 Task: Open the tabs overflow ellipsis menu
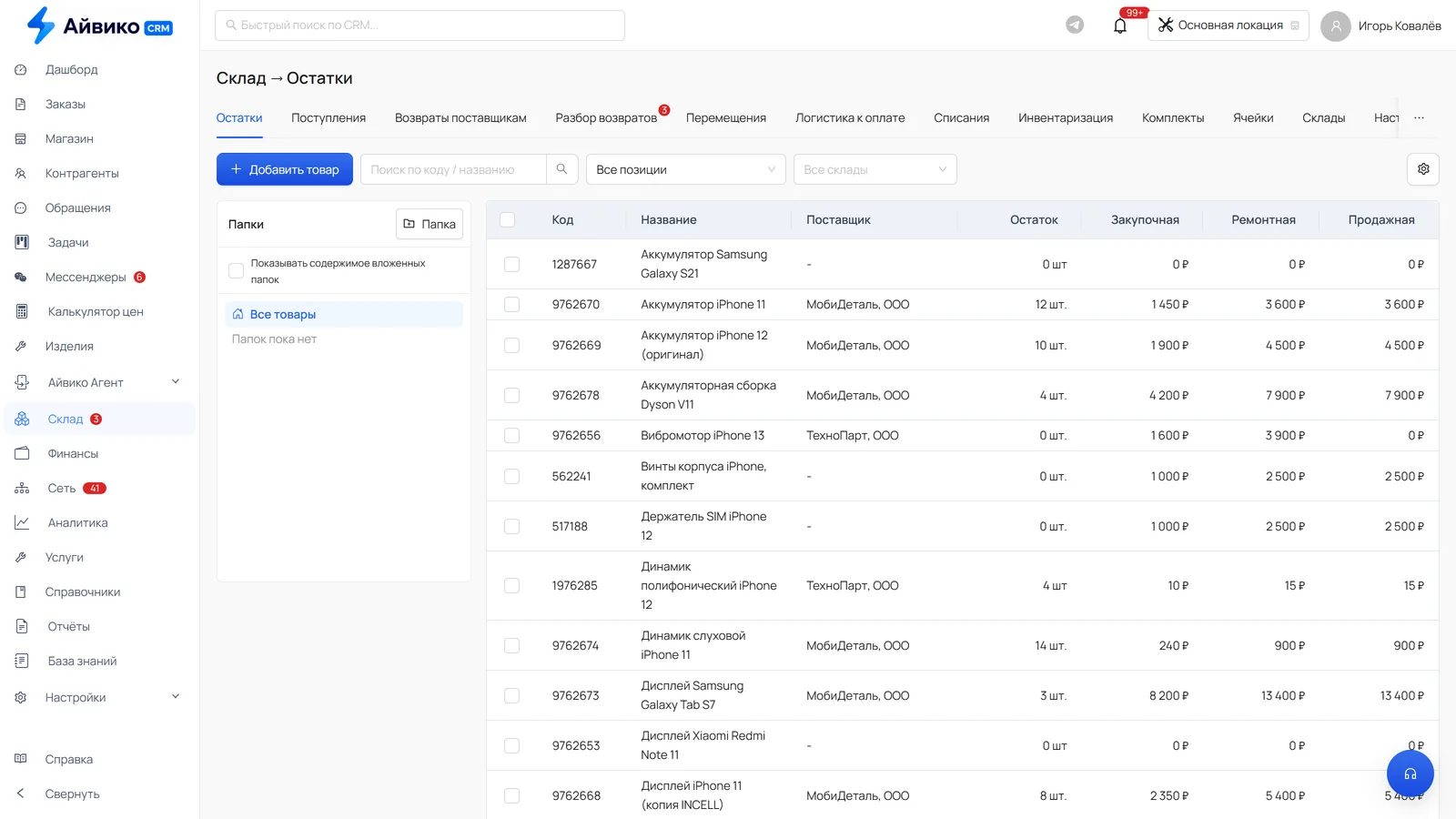coord(1419,117)
